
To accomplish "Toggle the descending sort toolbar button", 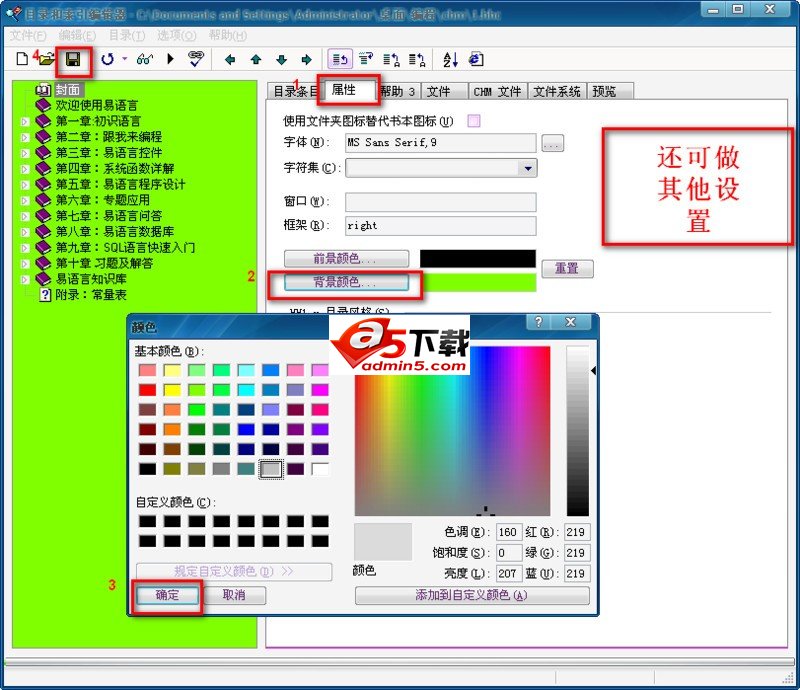I will [x=416, y=60].
